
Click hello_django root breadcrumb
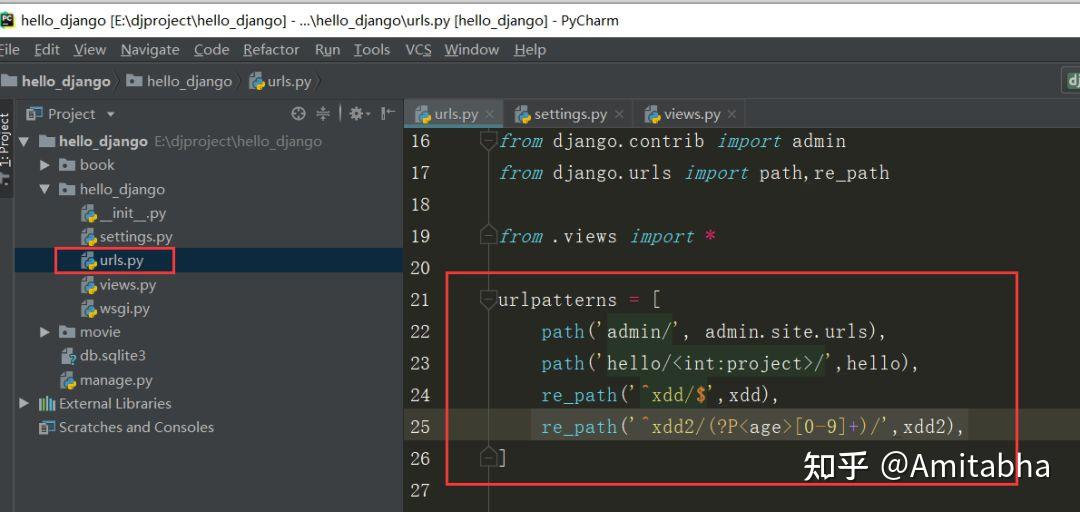click(x=56, y=81)
